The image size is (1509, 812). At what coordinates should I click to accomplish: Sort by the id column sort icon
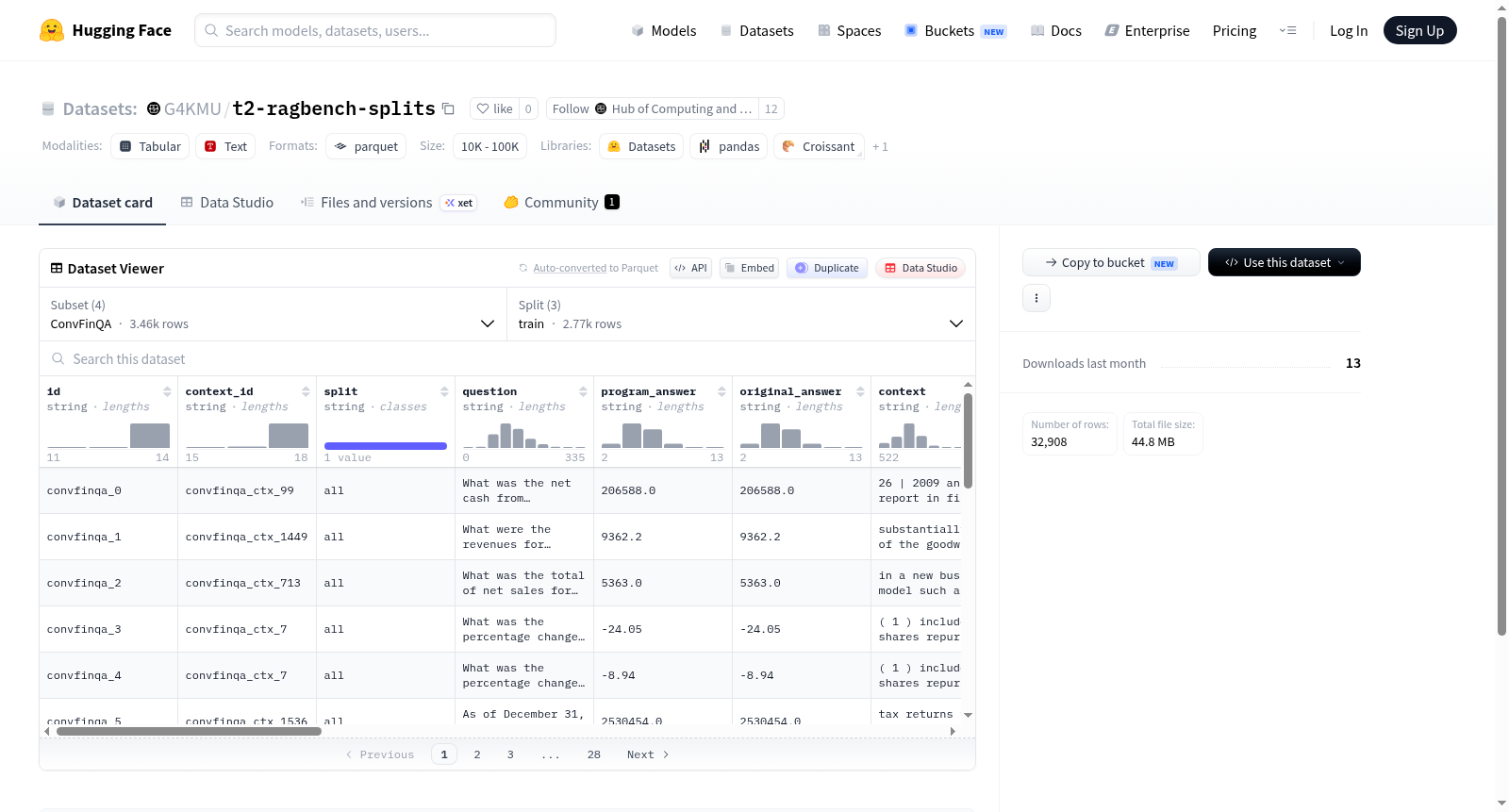pyautogui.click(x=167, y=391)
